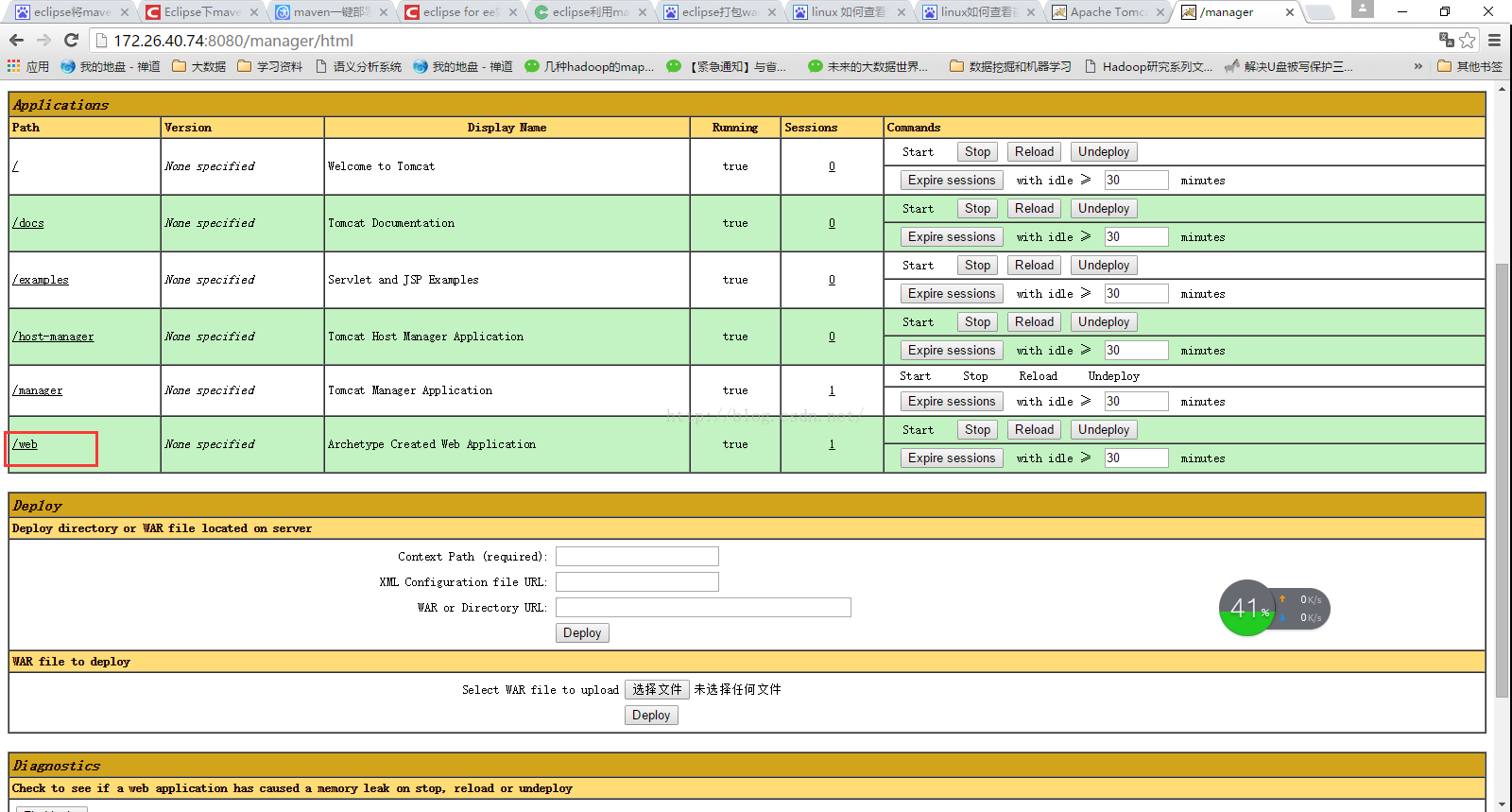
Task: Open the 解决U盘被写保护 bookmark
Action: point(1289,66)
